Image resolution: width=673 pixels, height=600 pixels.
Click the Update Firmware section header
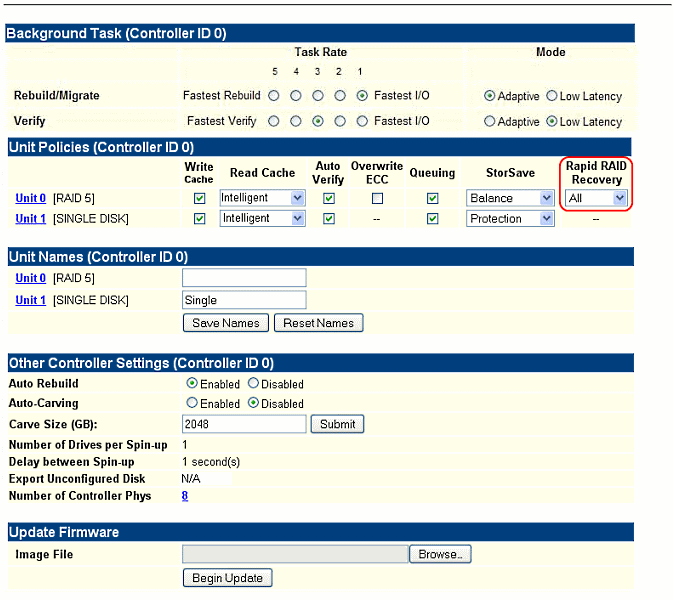(x=321, y=532)
